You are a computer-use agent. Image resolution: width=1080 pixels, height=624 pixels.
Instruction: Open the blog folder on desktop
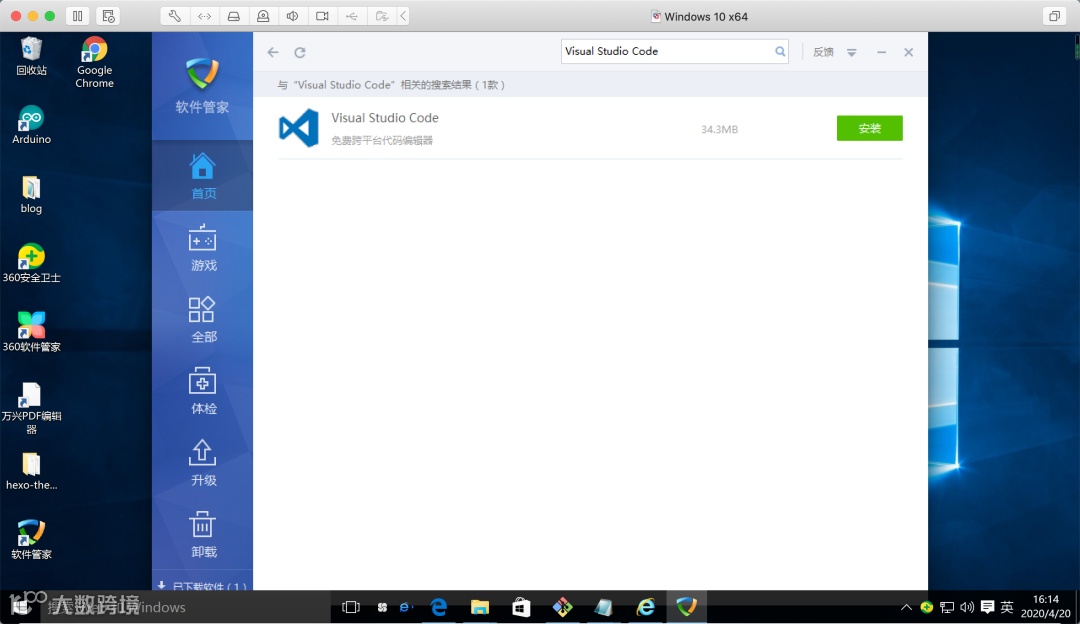pos(31,194)
